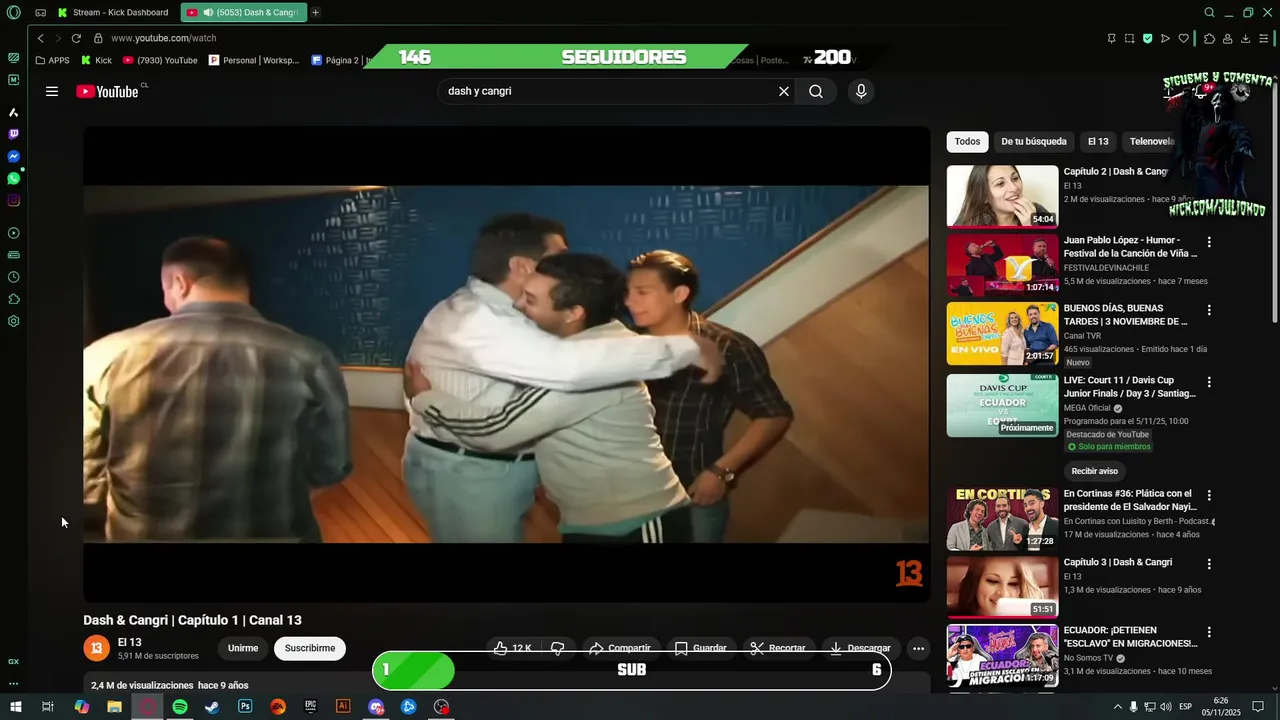Screen dimensions: 1280x720
Task: Open the toolbar extensions cube icon
Action: tap(1209, 38)
